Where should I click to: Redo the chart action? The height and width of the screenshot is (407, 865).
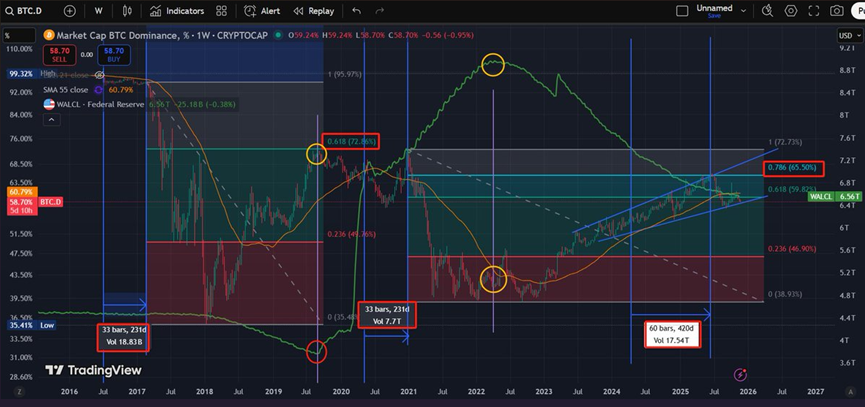[380, 11]
